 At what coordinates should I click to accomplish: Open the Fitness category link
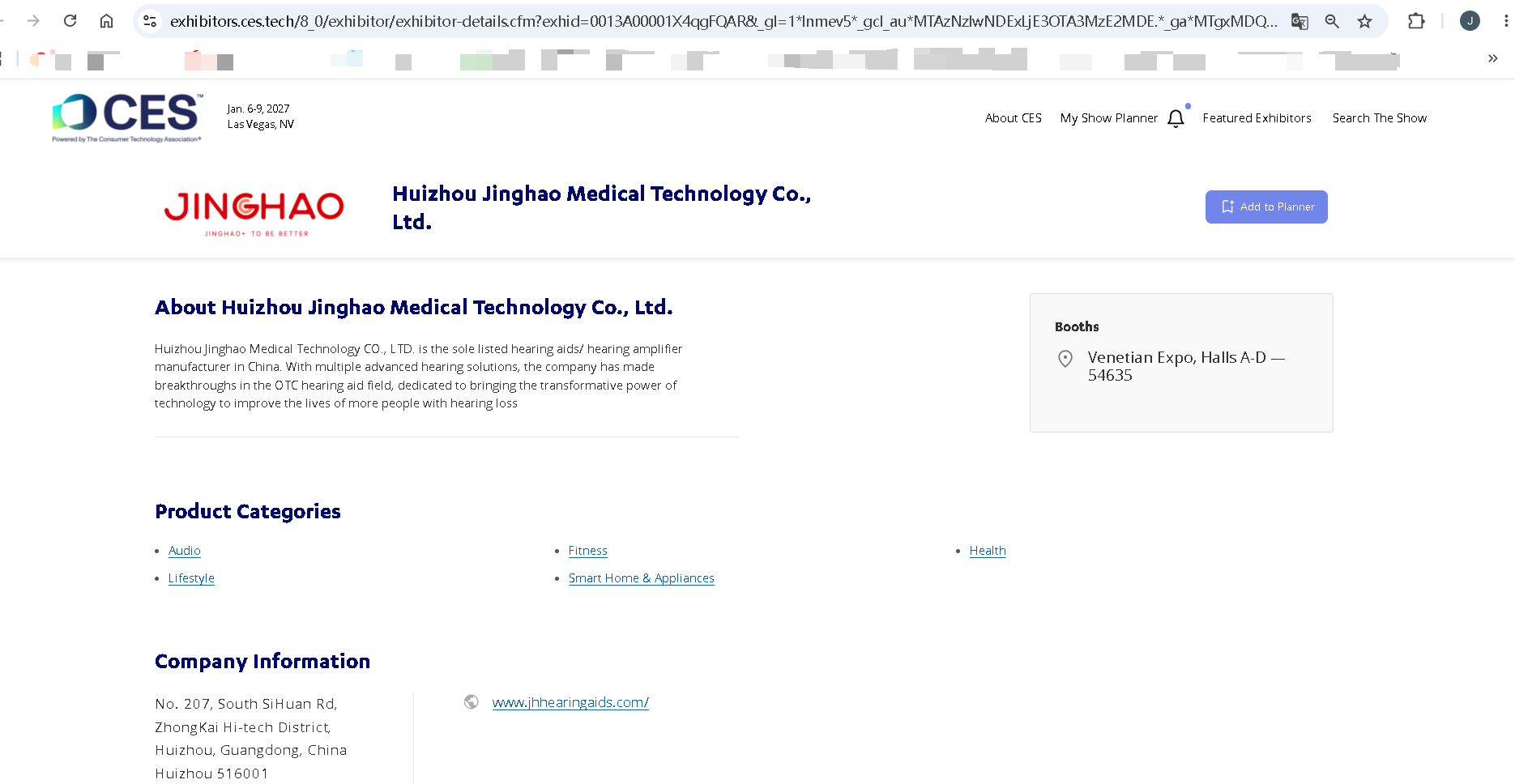pos(588,551)
